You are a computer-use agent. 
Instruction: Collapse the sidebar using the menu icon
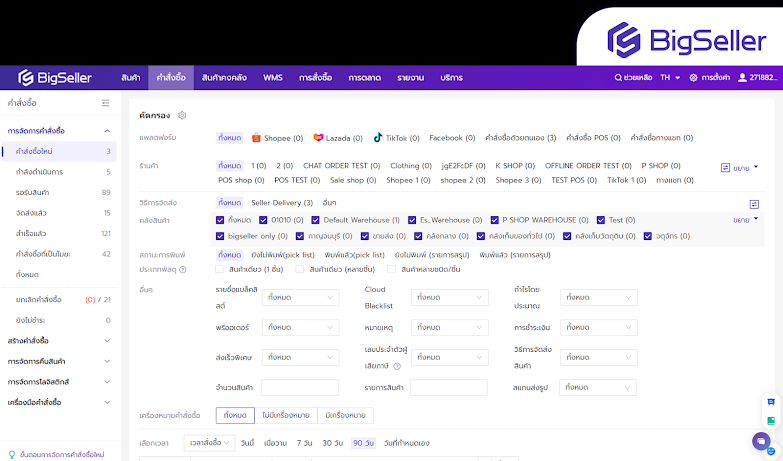[106, 103]
